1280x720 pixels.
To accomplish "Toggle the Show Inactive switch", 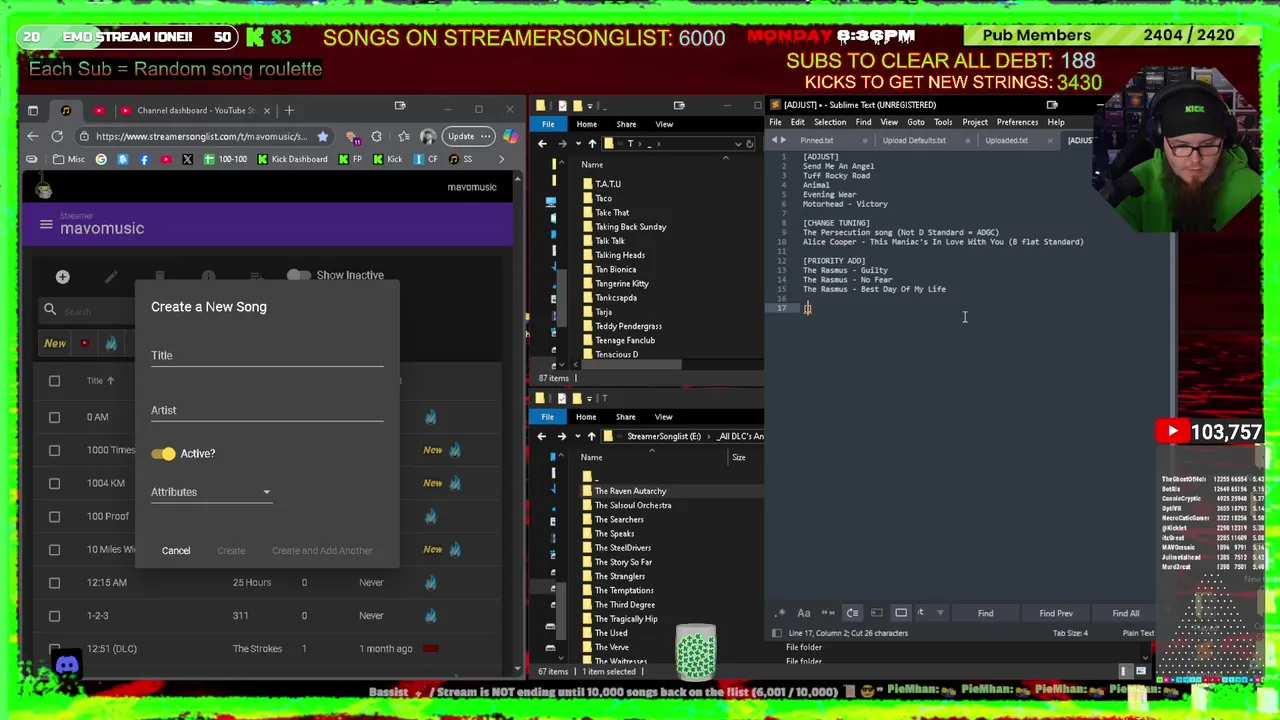I will click(298, 275).
